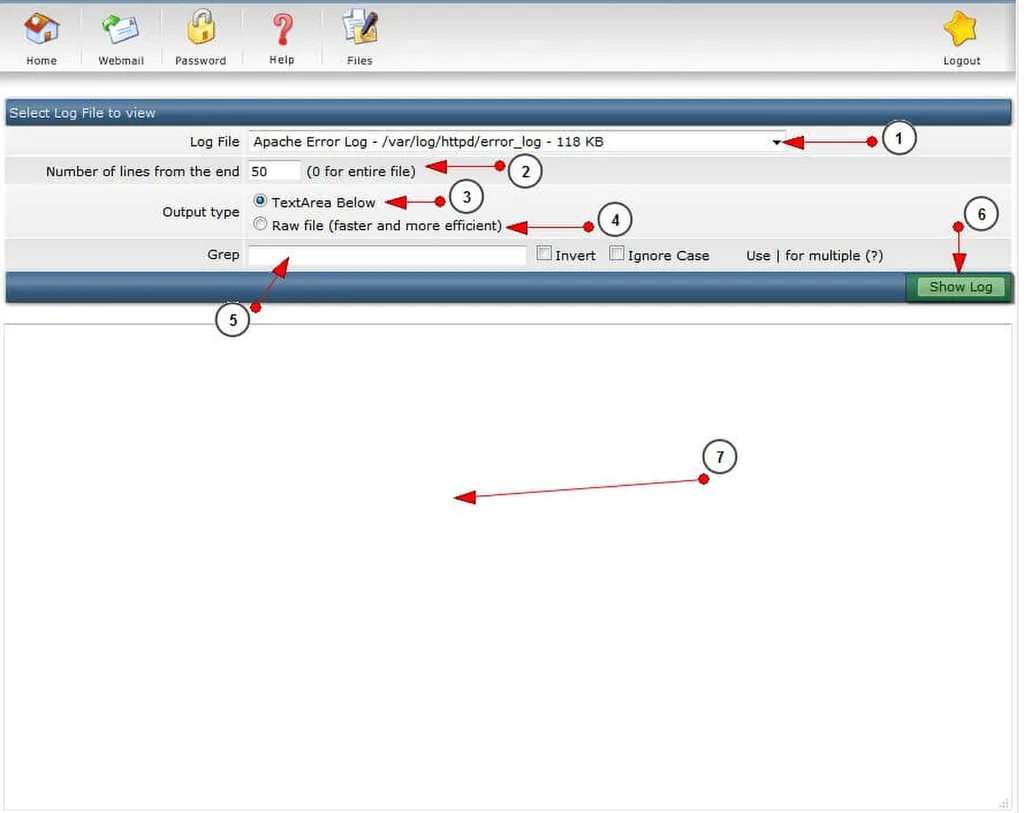Click the Show Log button
The height and width of the screenshot is (813, 1024).
click(961, 287)
